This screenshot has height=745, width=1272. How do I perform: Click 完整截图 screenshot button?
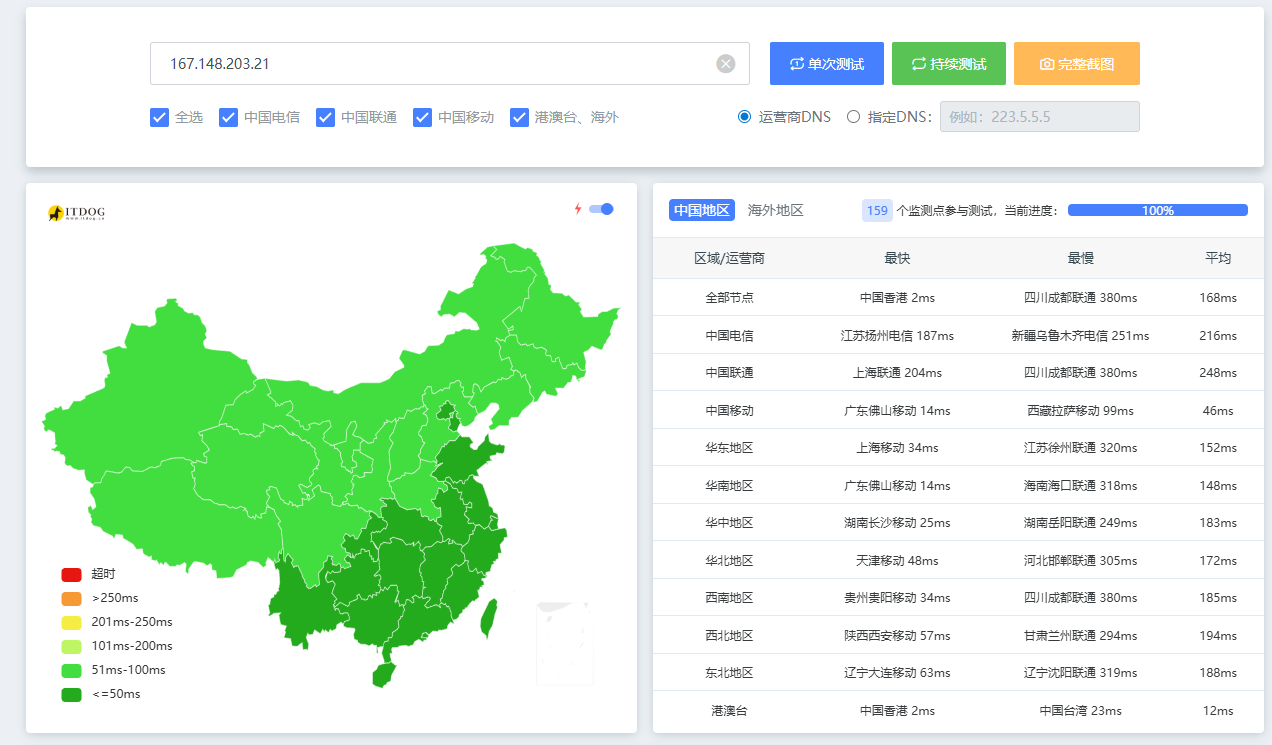point(1076,64)
